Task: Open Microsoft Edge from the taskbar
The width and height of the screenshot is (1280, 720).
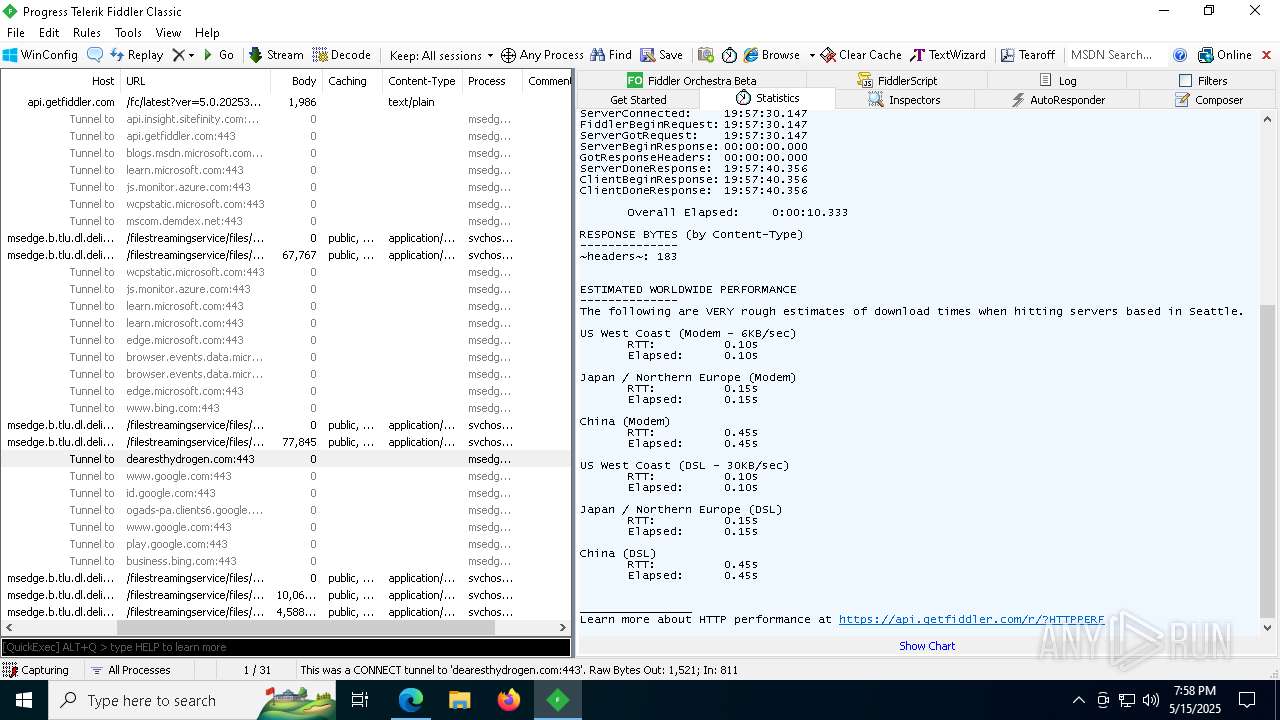Action: coord(411,700)
